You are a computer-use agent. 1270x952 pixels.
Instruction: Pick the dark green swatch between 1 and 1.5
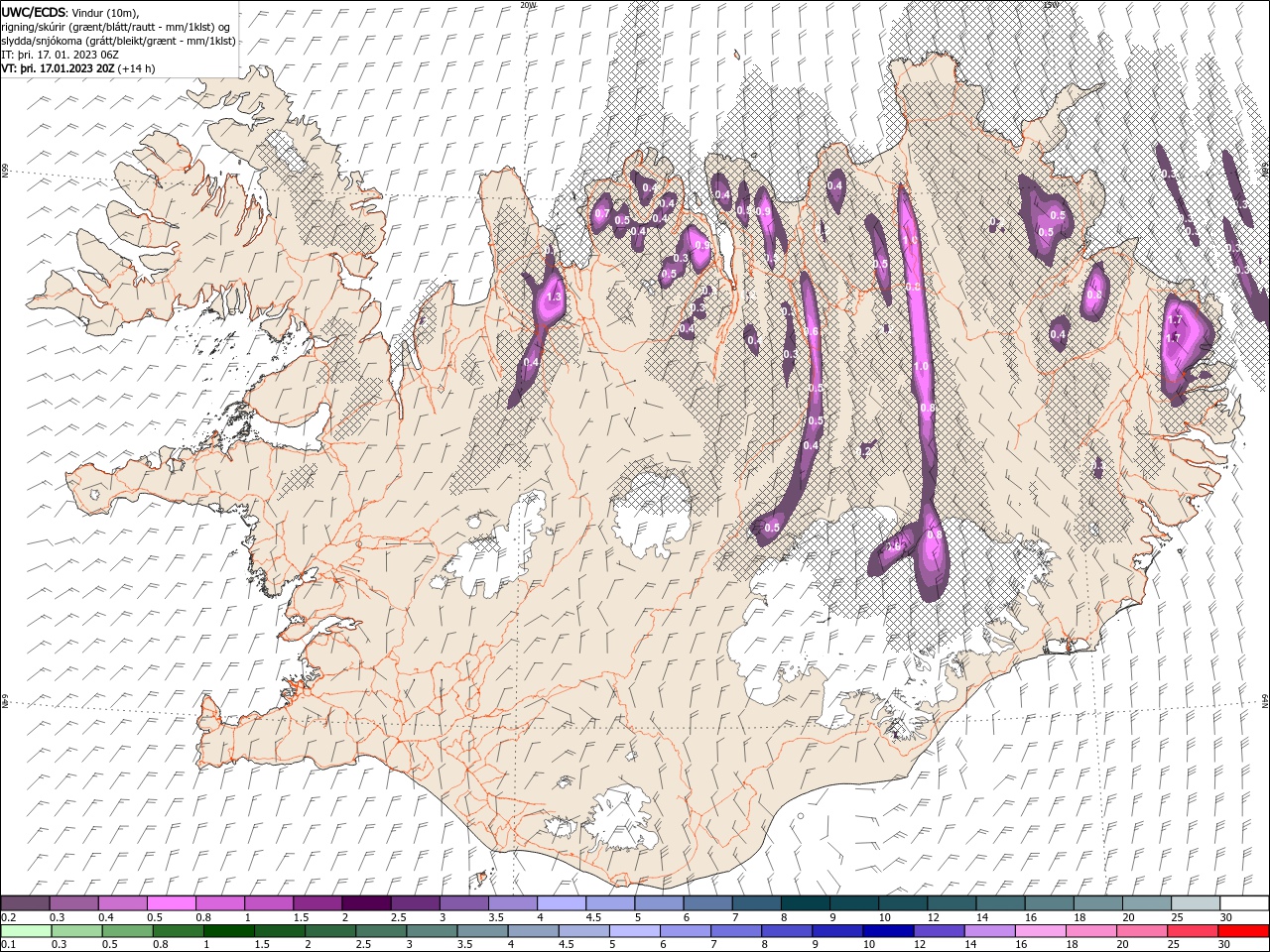228,930
